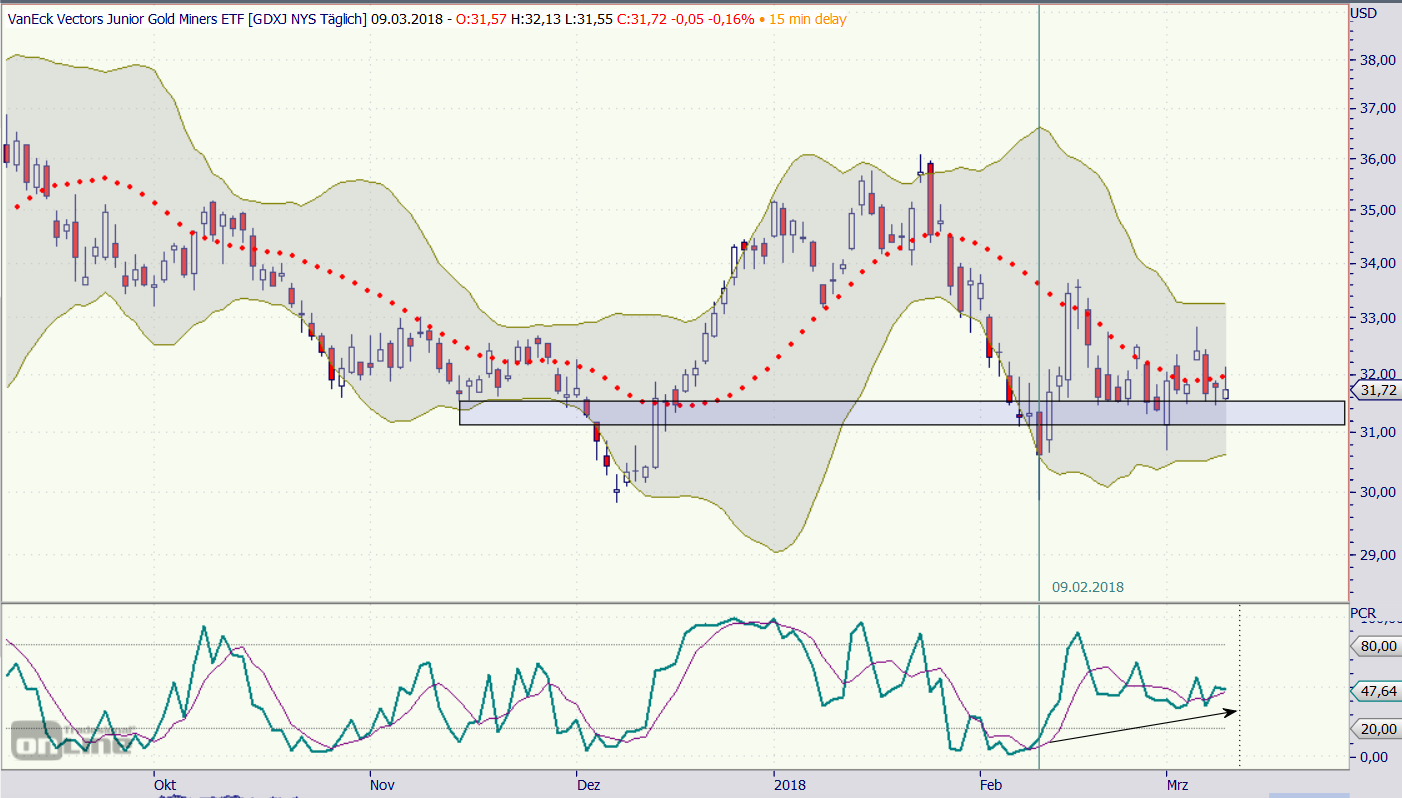
Task: Click the low value L:31,55
Action: 589,19
